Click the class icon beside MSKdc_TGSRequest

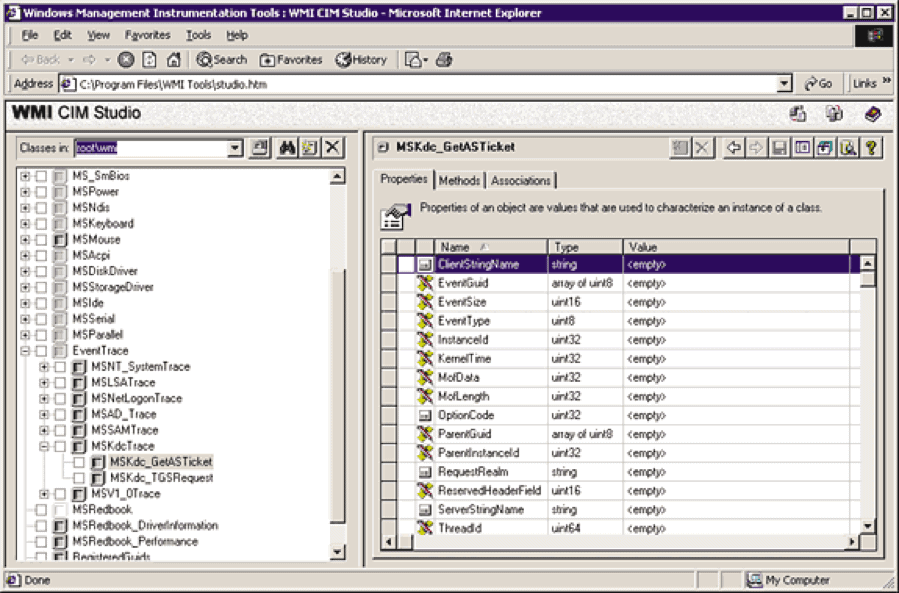click(98, 478)
